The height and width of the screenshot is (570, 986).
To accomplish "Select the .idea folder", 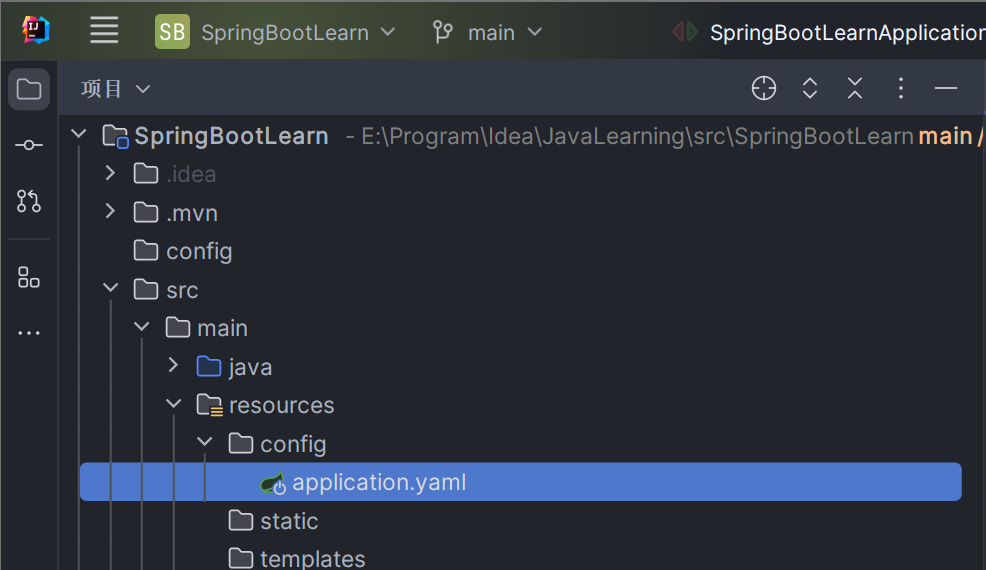I will pyautogui.click(x=191, y=174).
